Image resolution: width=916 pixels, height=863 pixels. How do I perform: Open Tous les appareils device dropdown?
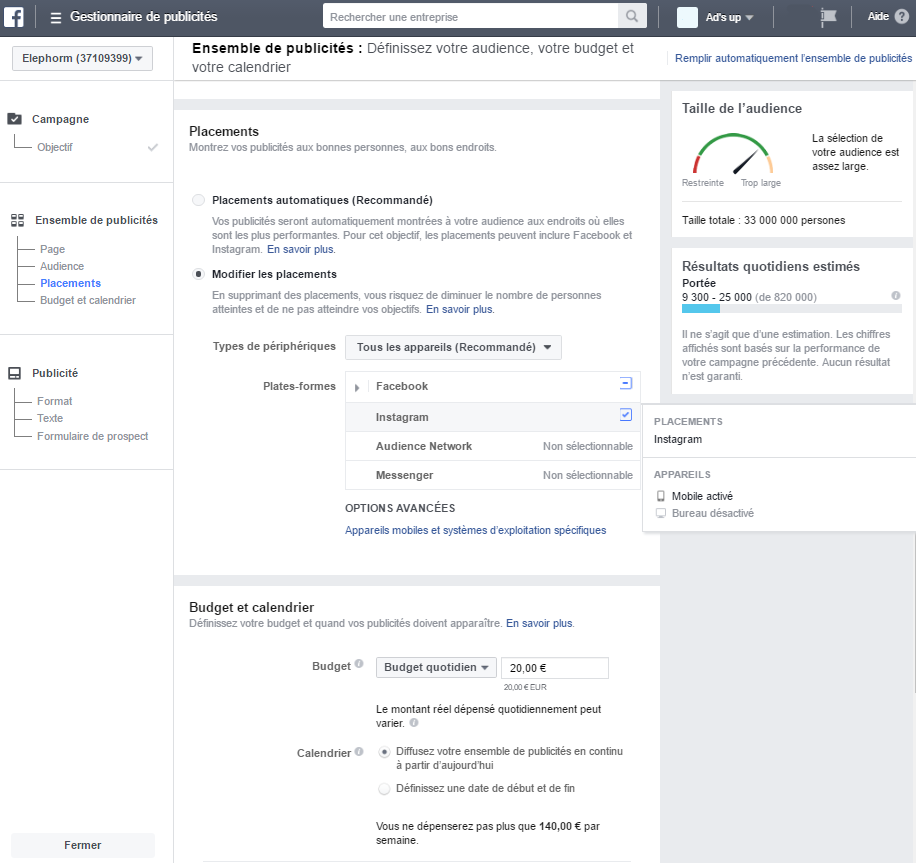click(453, 347)
